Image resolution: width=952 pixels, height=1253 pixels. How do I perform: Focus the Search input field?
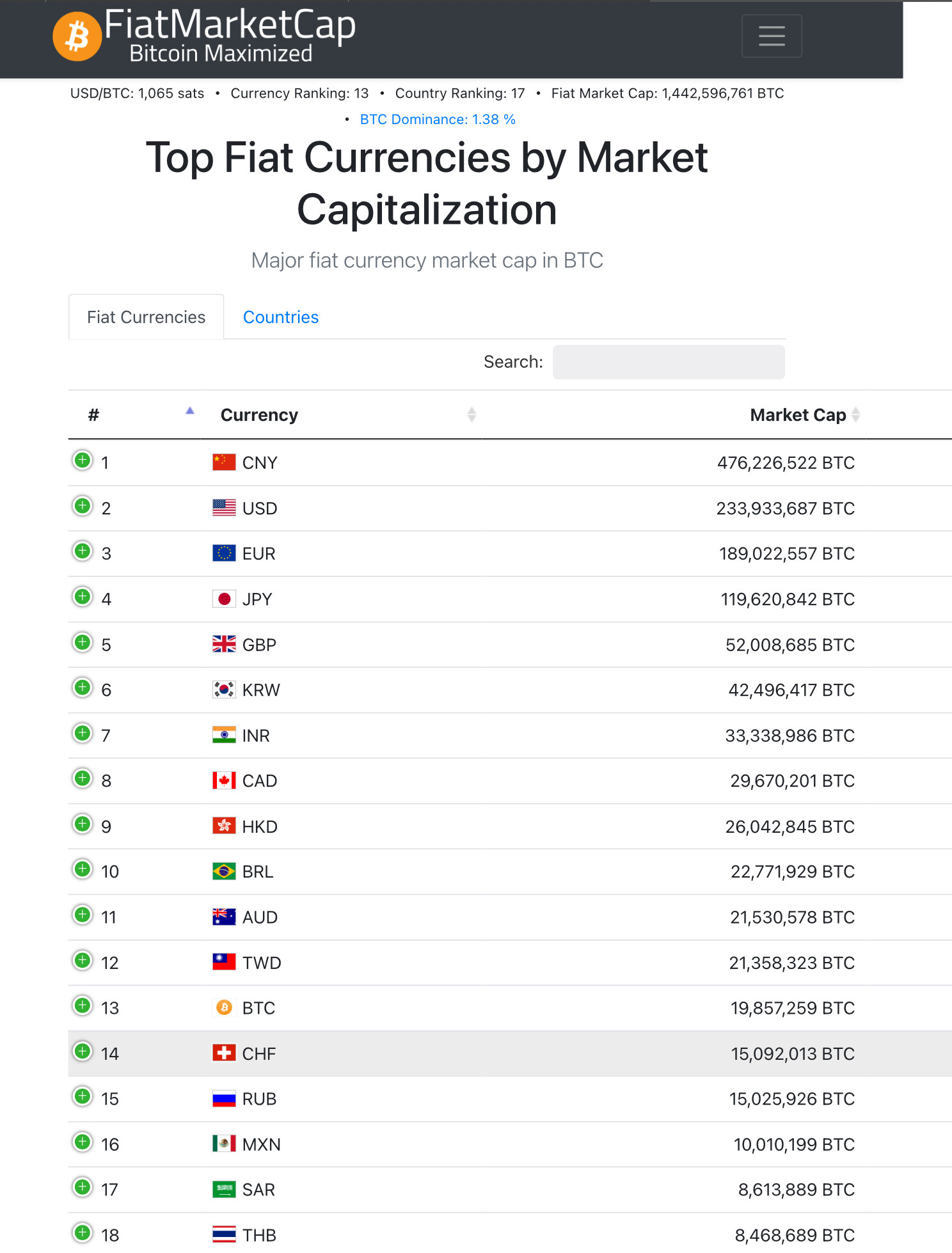coord(669,362)
